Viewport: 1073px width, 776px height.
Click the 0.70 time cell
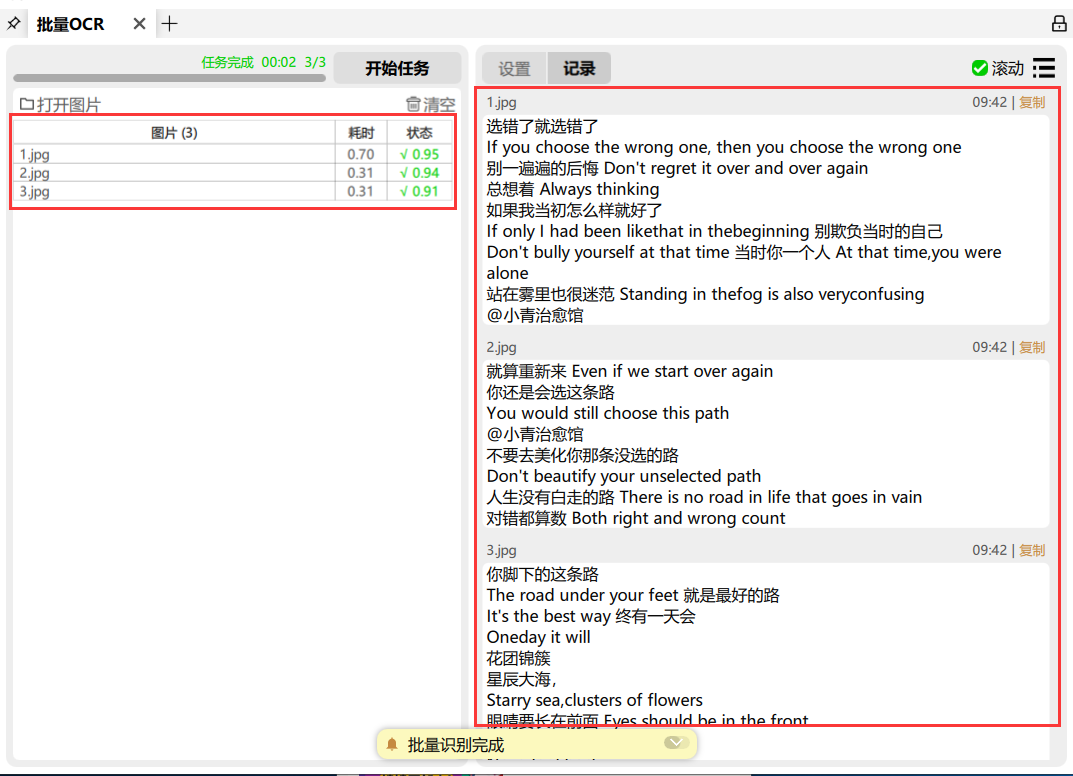tap(361, 155)
